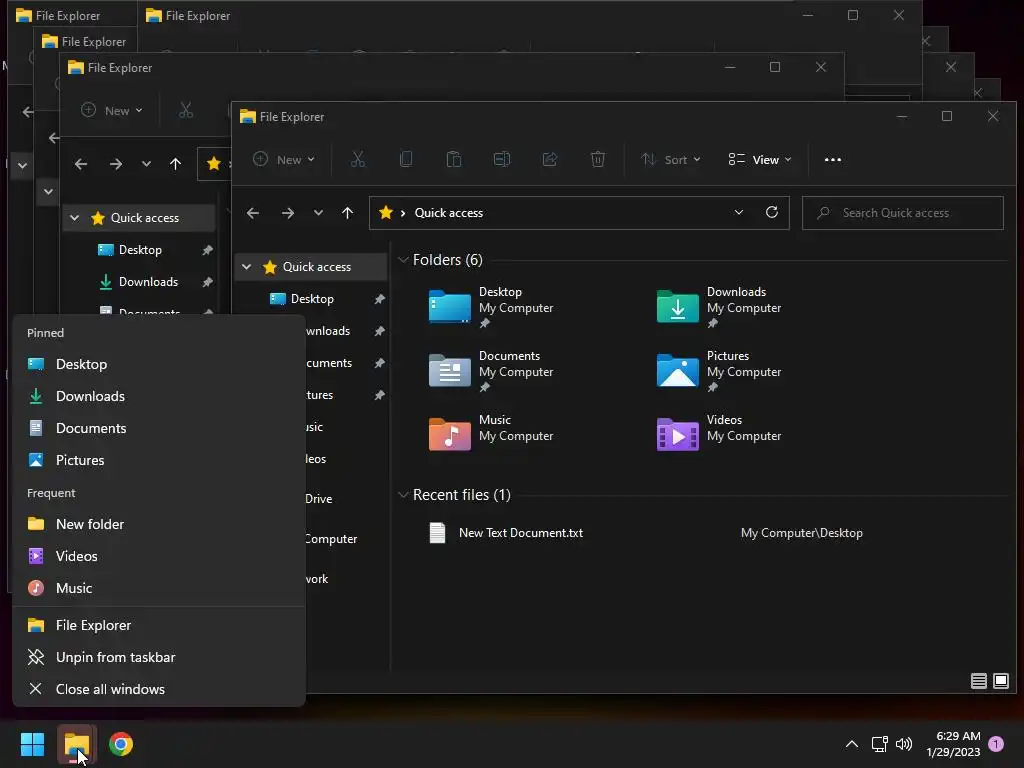
Task: Go back in the back File Explorer window
Action: [81, 164]
